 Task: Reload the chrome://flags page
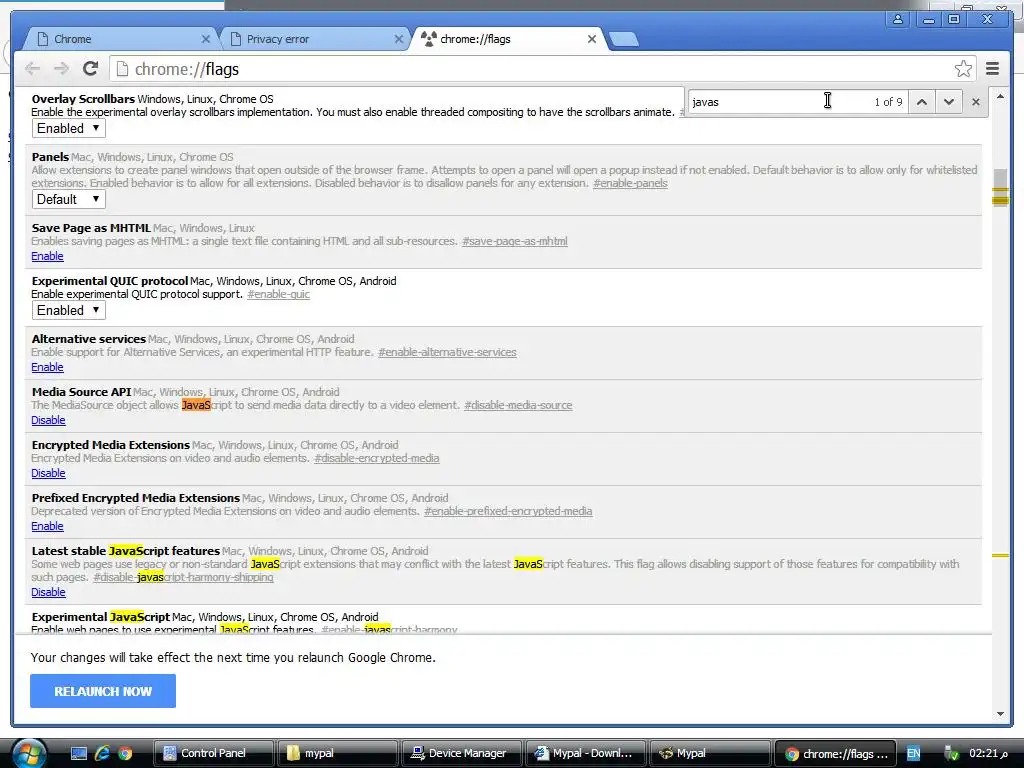click(x=91, y=69)
